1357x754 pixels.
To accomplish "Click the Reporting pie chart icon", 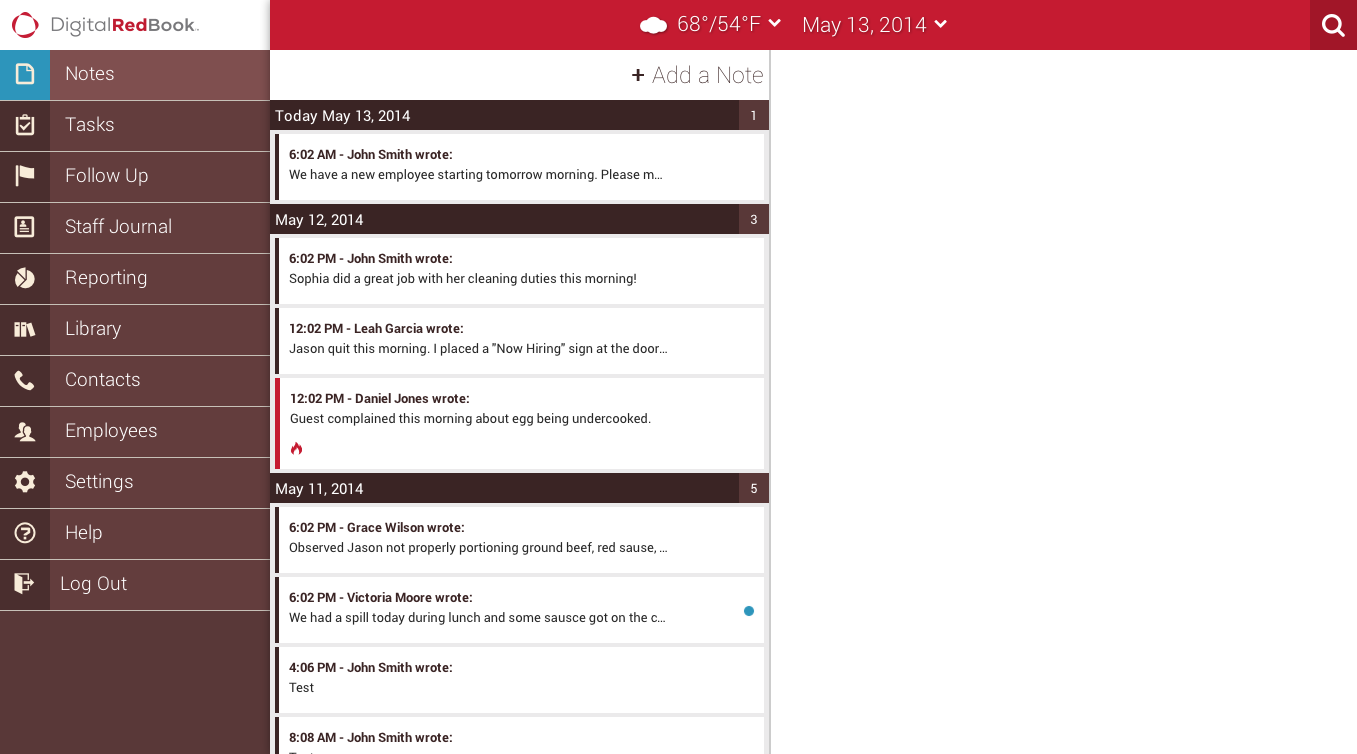I will pyautogui.click(x=25, y=278).
